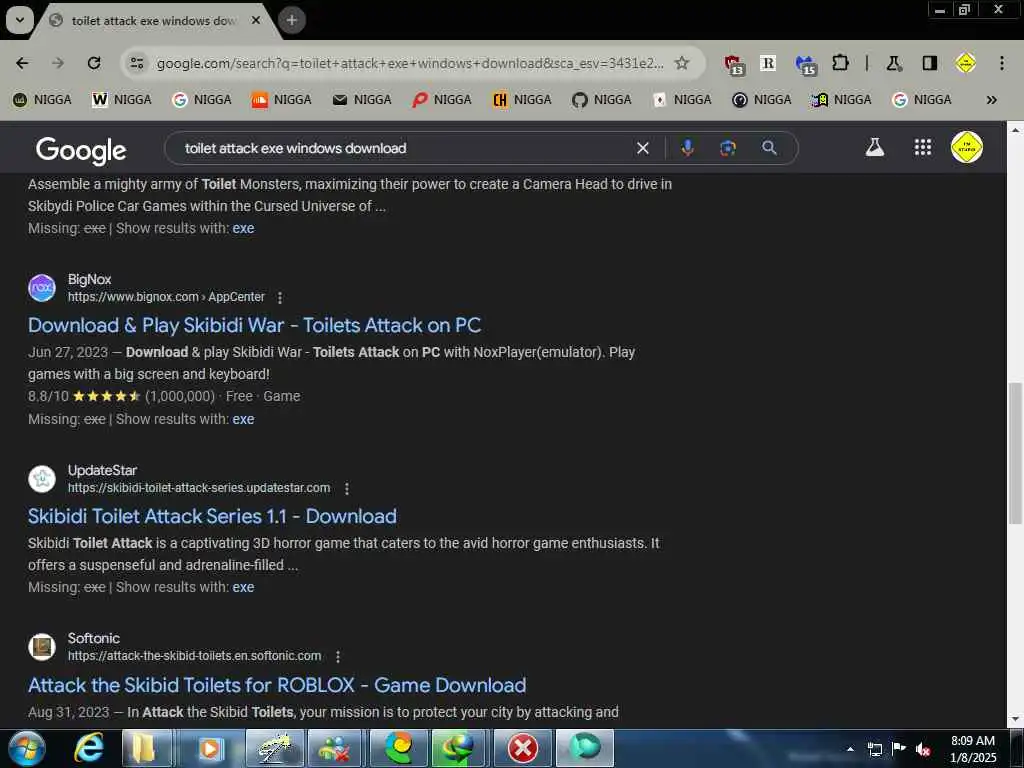This screenshot has width=1024, height=768.
Task: Show results with exe under the BigNox result
Action: [243, 419]
